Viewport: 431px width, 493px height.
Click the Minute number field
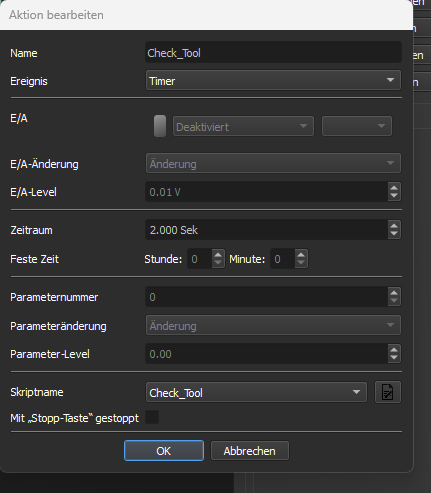point(283,259)
